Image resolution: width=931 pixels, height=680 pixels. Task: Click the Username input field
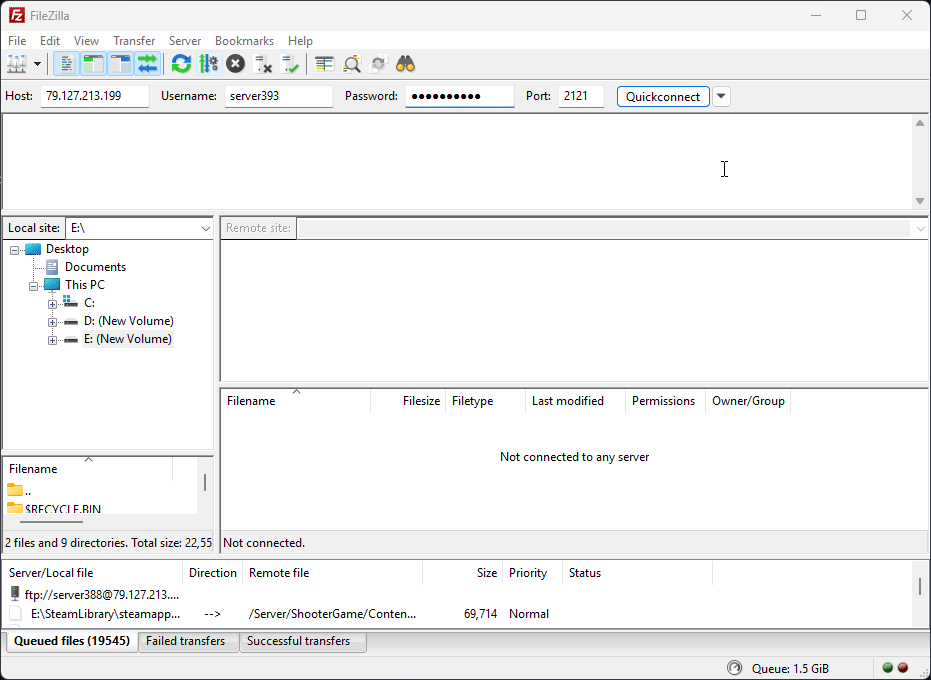click(x=278, y=96)
